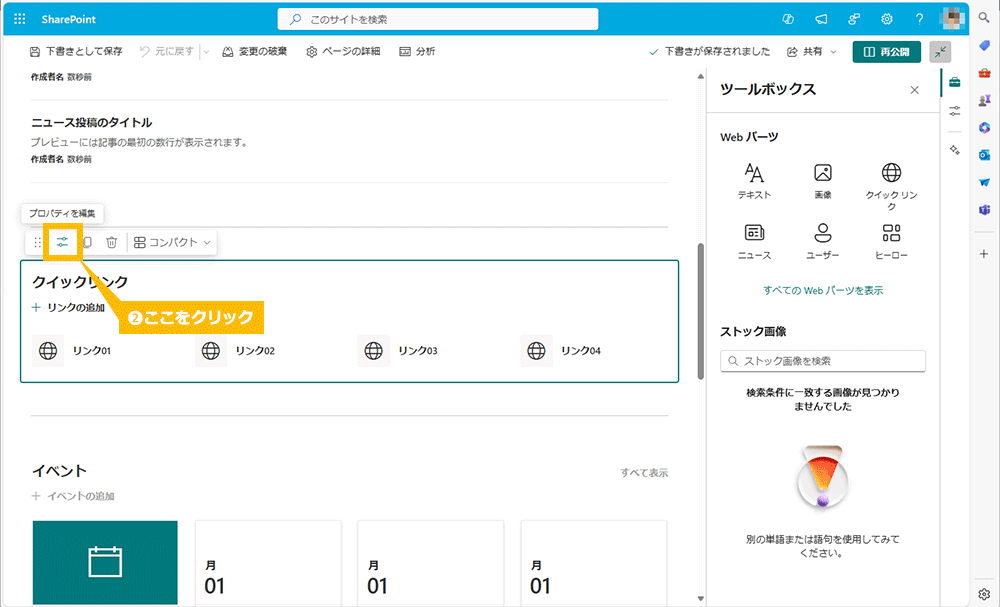
Task: Focus the ストック画像を検索 search field
Action: click(823, 361)
